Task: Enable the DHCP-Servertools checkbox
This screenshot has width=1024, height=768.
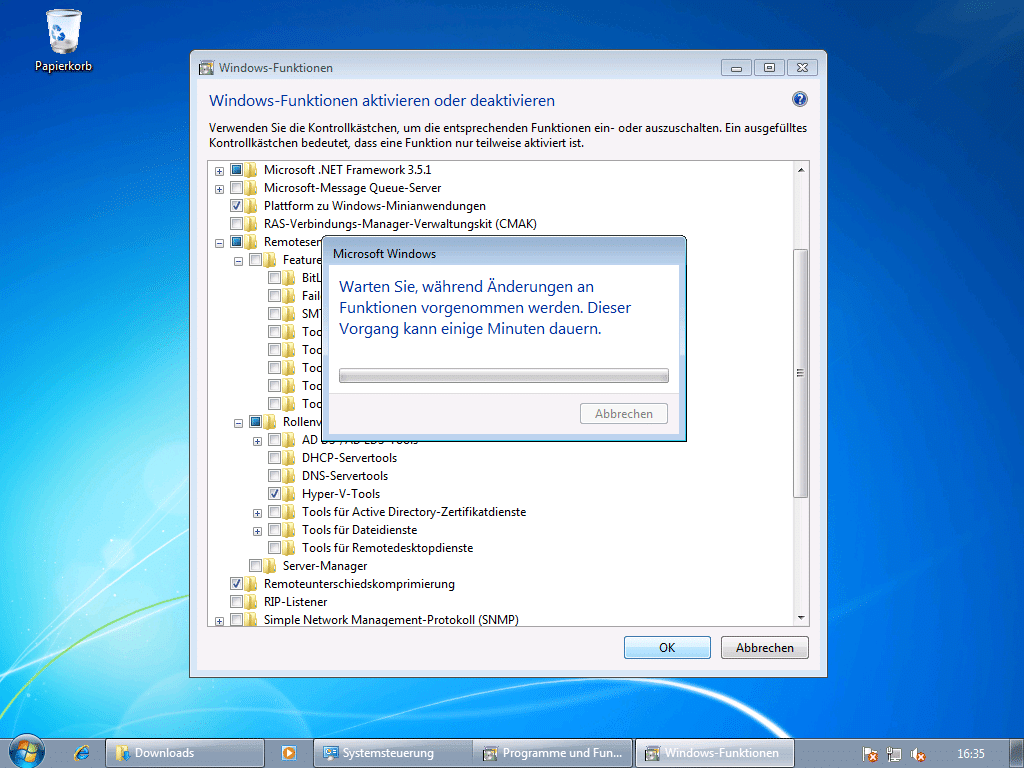Action: click(274, 458)
